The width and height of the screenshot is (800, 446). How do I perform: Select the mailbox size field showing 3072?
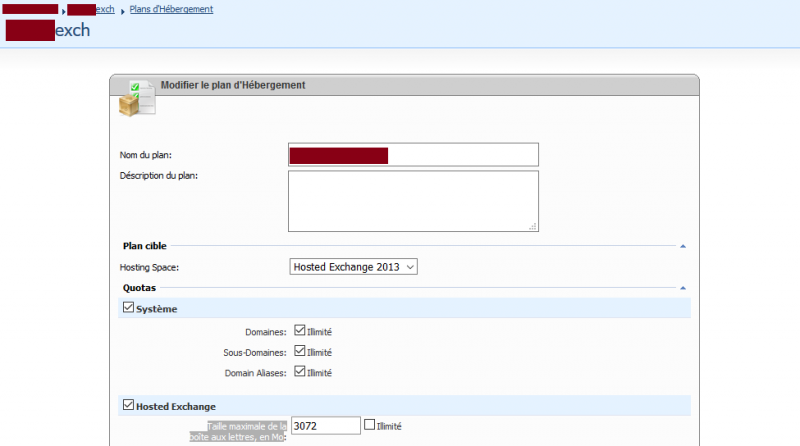326,426
